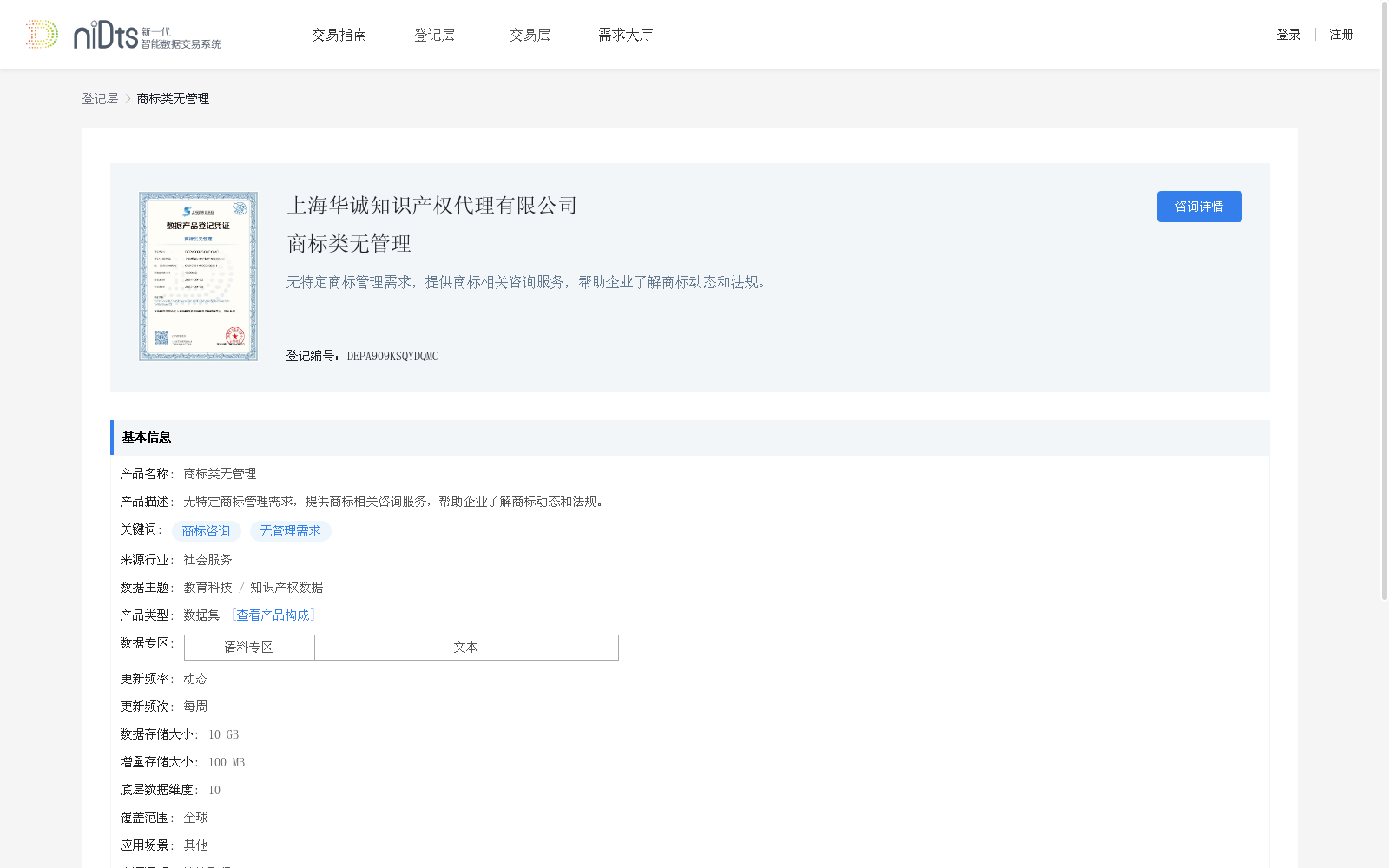The image size is (1389, 868).
Task: Click the 动态 update rate value
Action: (x=195, y=679)
